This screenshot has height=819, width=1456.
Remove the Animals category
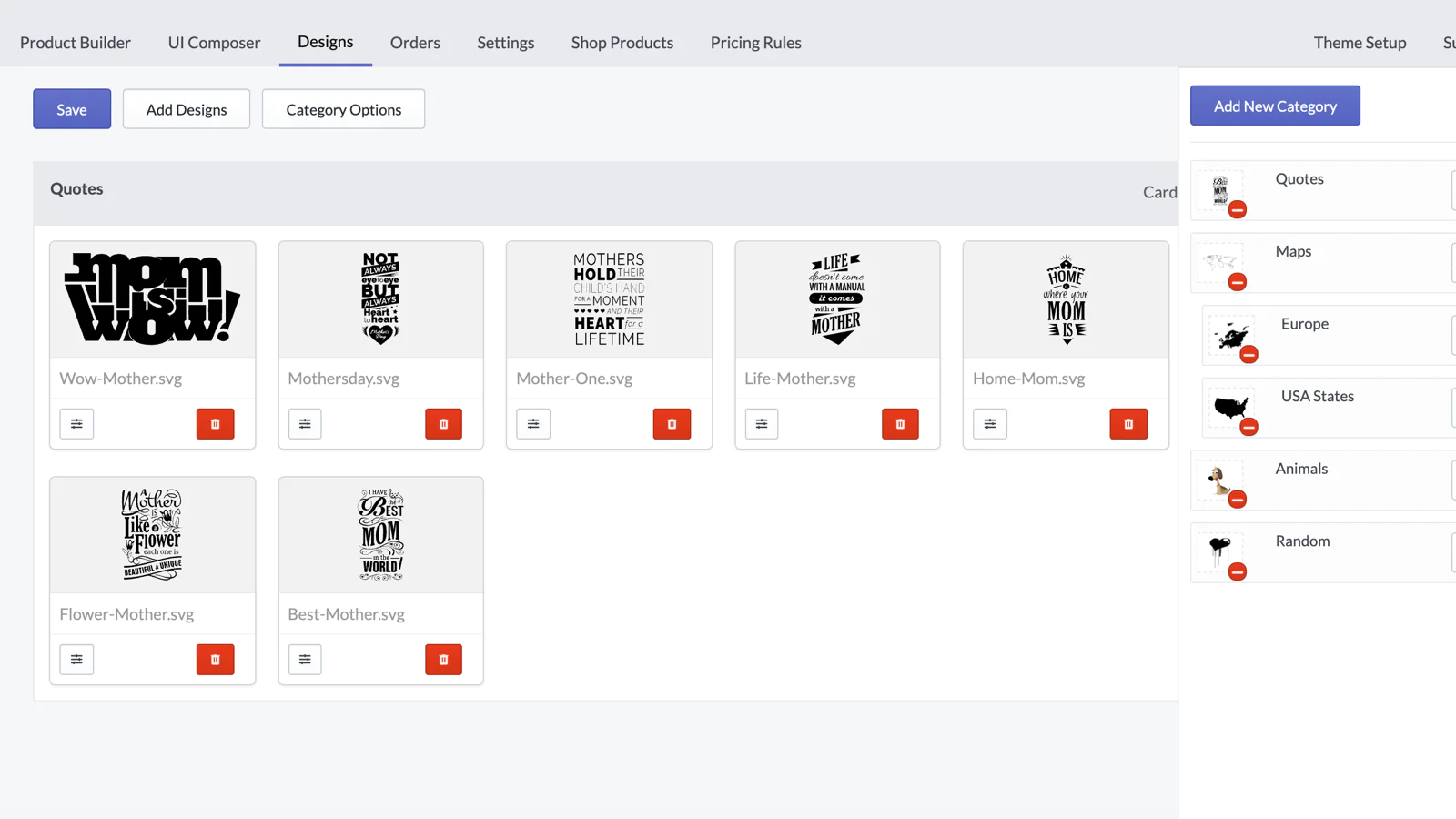[x=1237, y=500]
